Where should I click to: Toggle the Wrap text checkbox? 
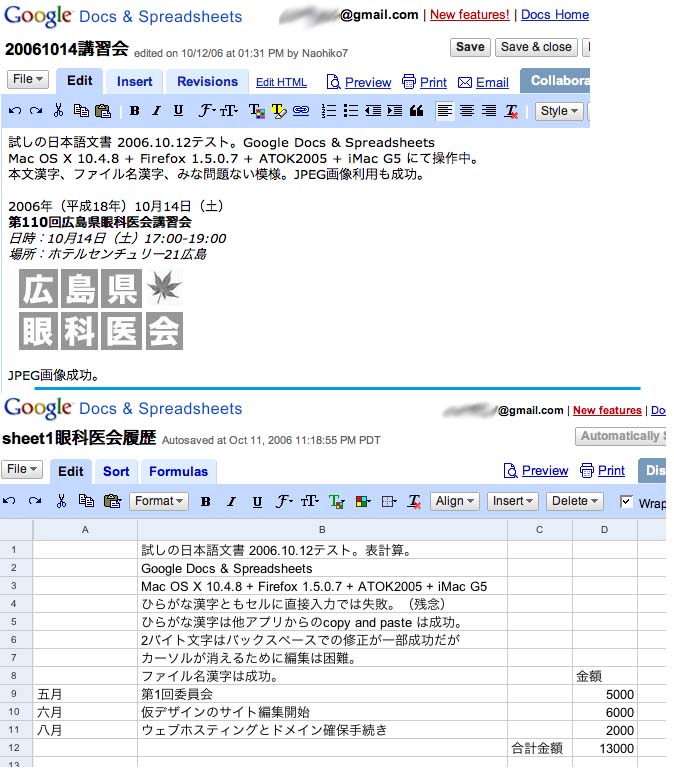click(x=627, y=501)
